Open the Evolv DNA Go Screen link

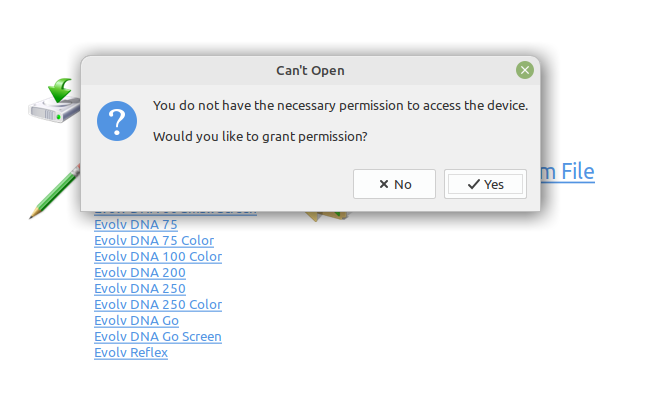158,337
